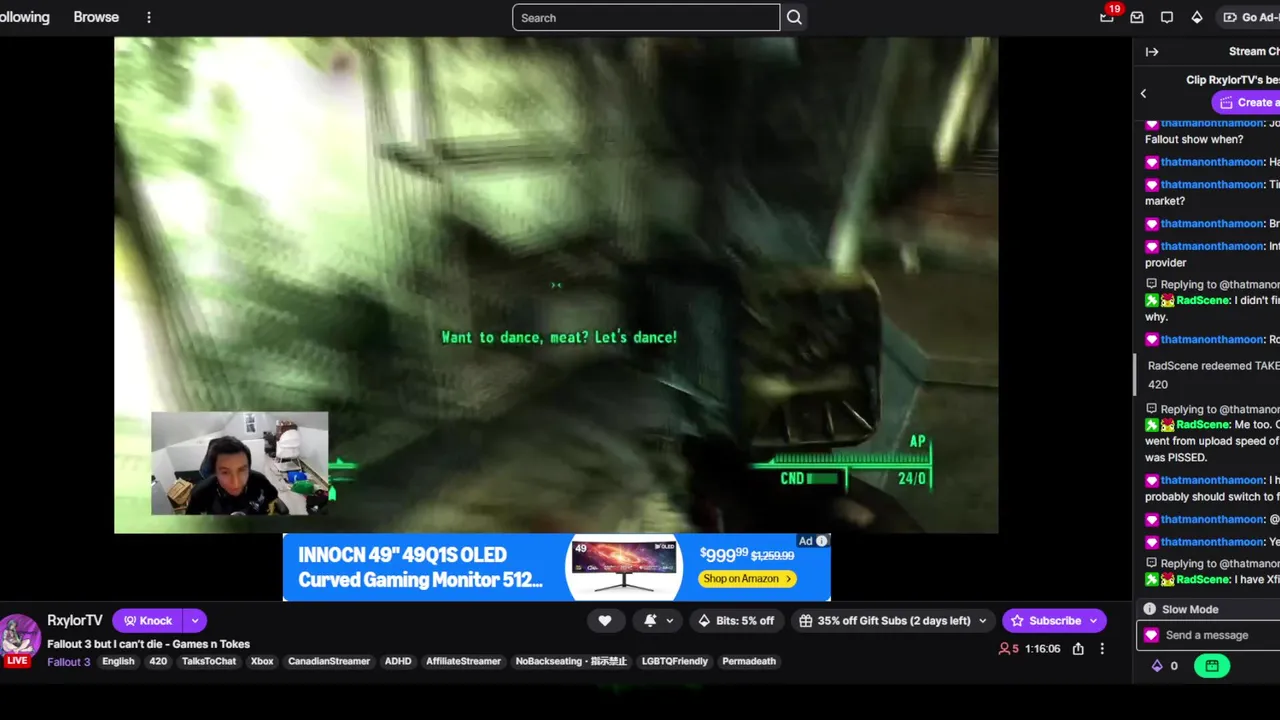1280x720 pixels.
Task: Click the bits balance icon below chat
Action: [x=1158, y=666]
